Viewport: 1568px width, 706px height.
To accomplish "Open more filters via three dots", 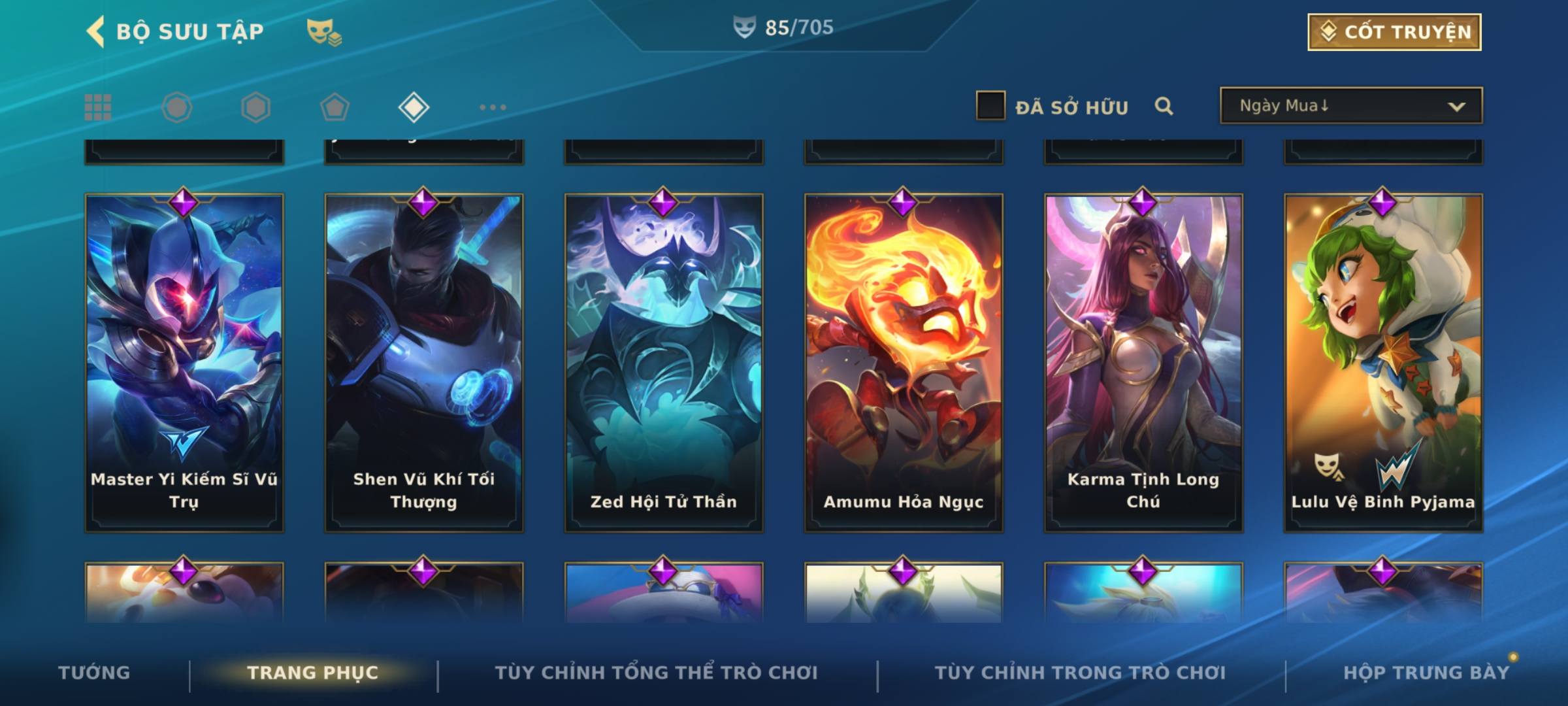I will point(493,107).
